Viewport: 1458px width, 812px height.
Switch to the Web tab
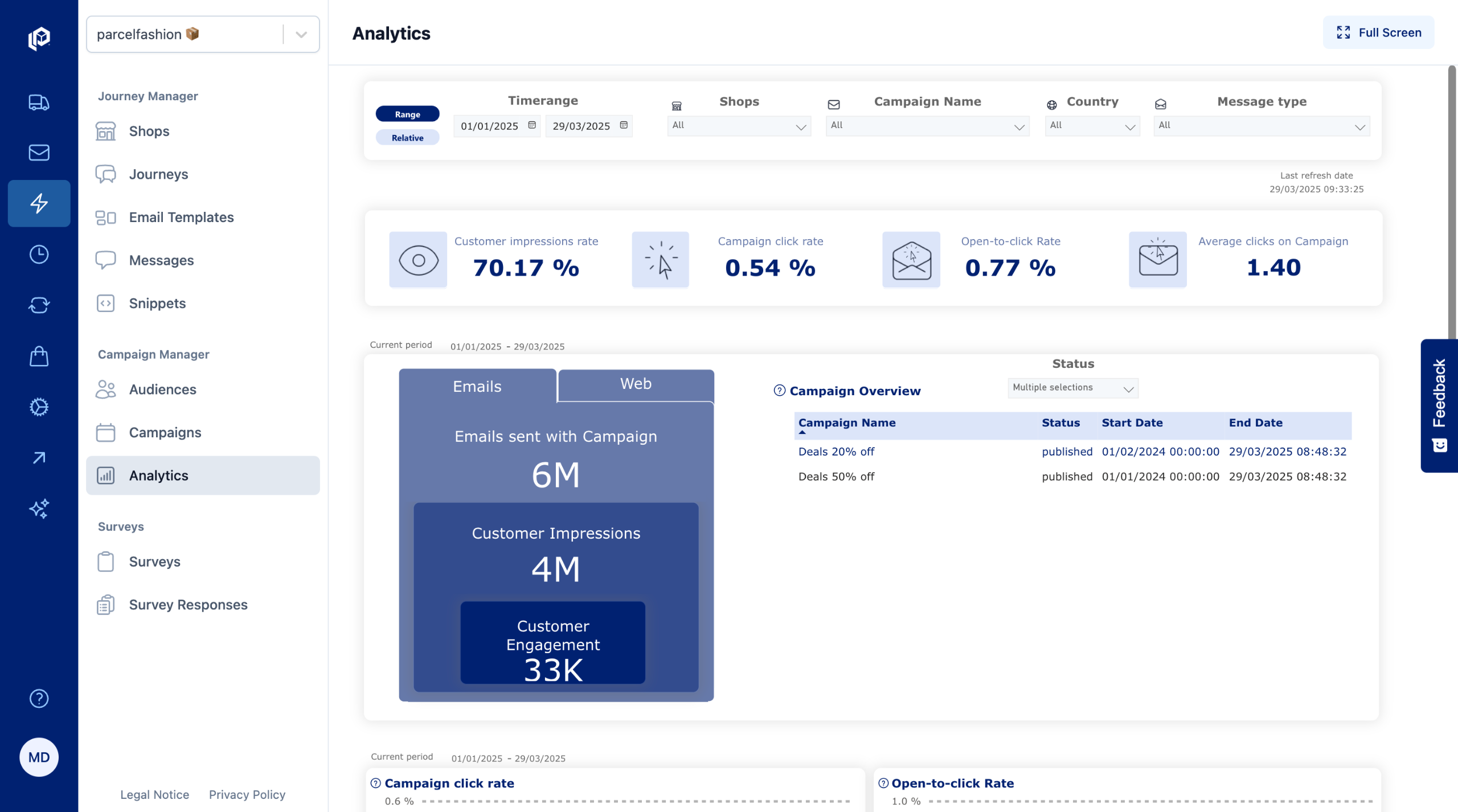coord(636,384)
